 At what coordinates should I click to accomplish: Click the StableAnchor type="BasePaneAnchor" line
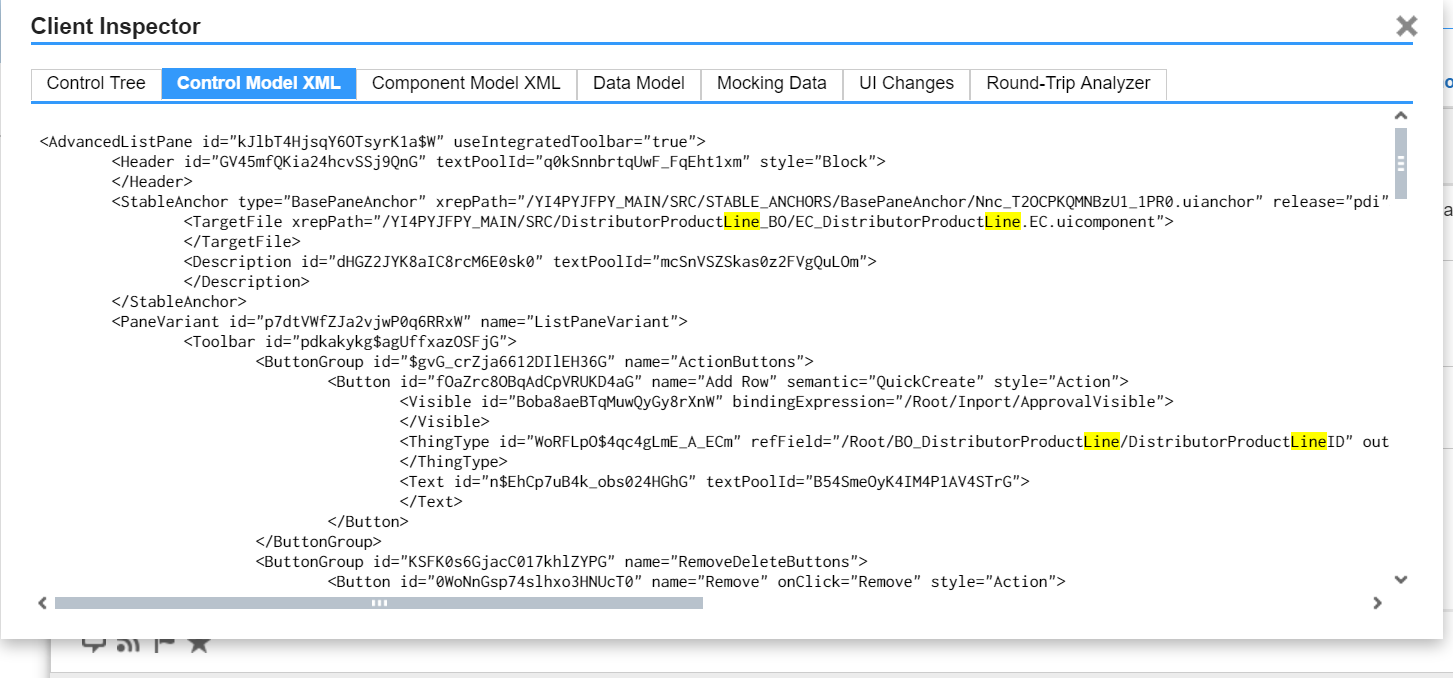[751, 202]
